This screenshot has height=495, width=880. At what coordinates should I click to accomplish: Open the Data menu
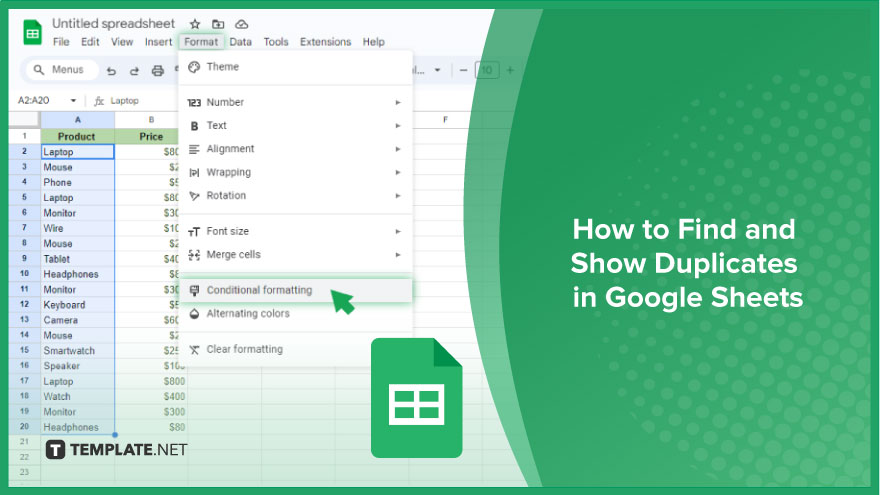(x=240, y=42)
